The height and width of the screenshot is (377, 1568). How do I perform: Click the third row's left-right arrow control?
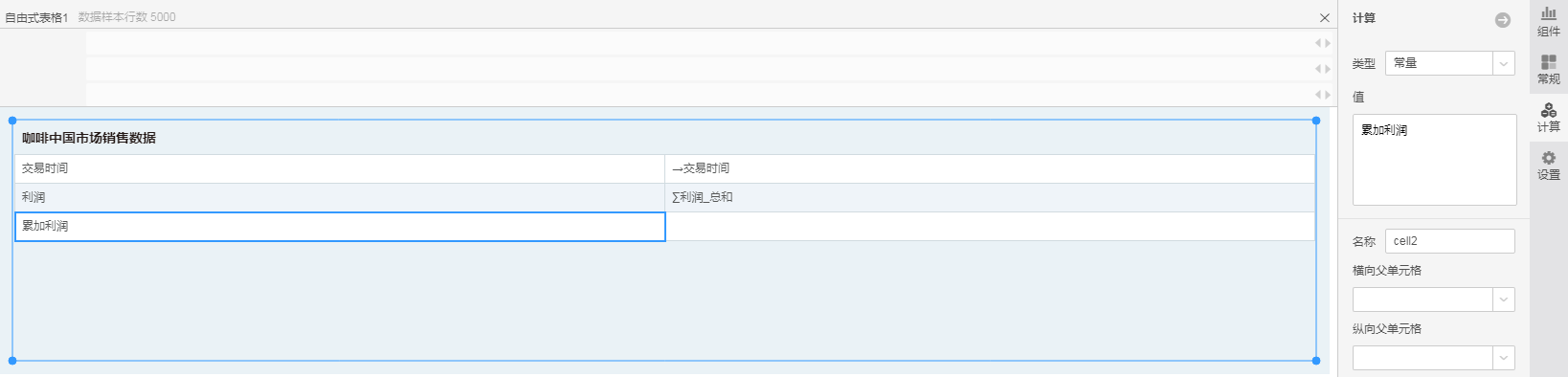(1323, 95)
